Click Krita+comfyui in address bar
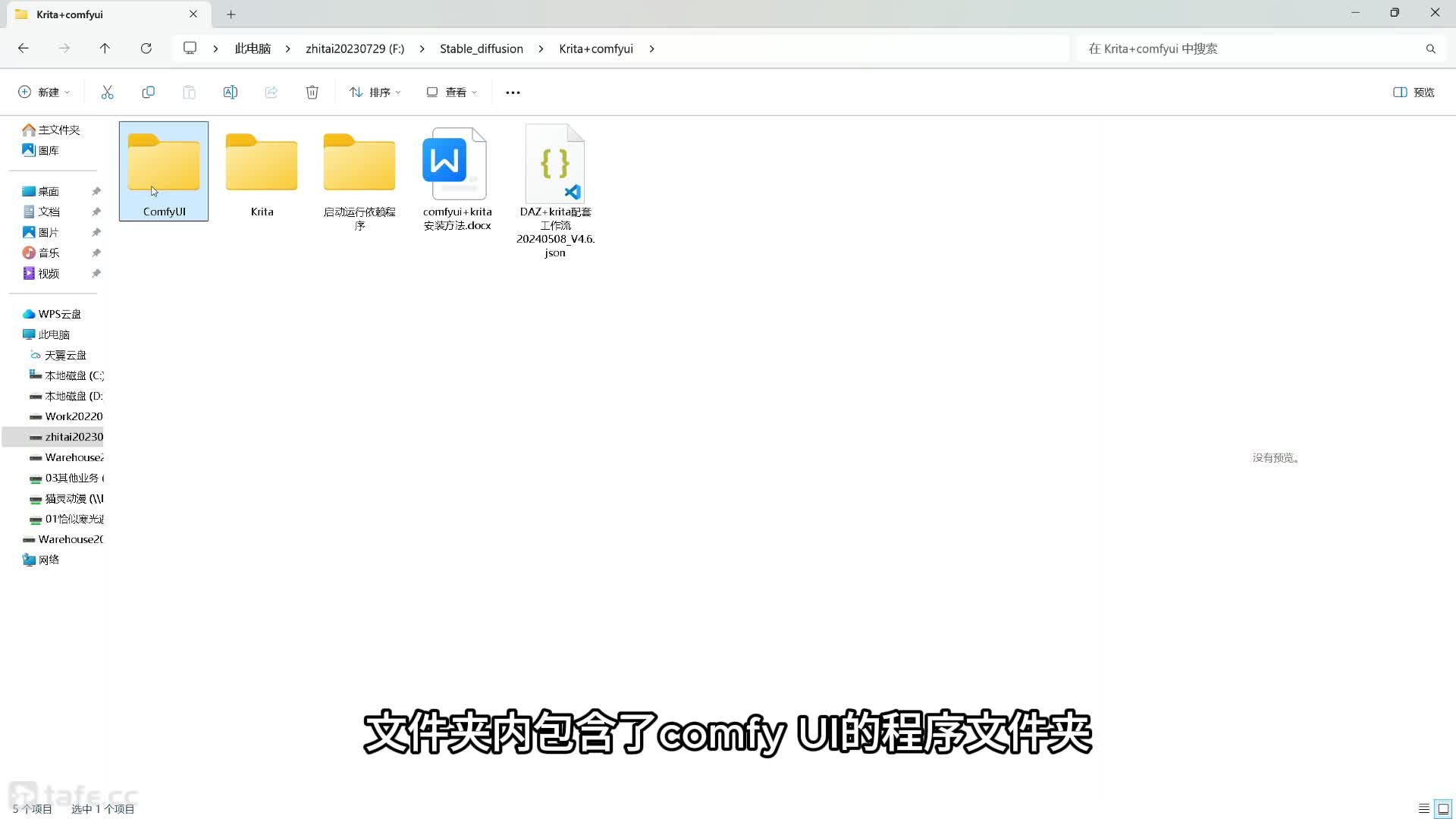1456x819 pixels. tap(596, 49)
